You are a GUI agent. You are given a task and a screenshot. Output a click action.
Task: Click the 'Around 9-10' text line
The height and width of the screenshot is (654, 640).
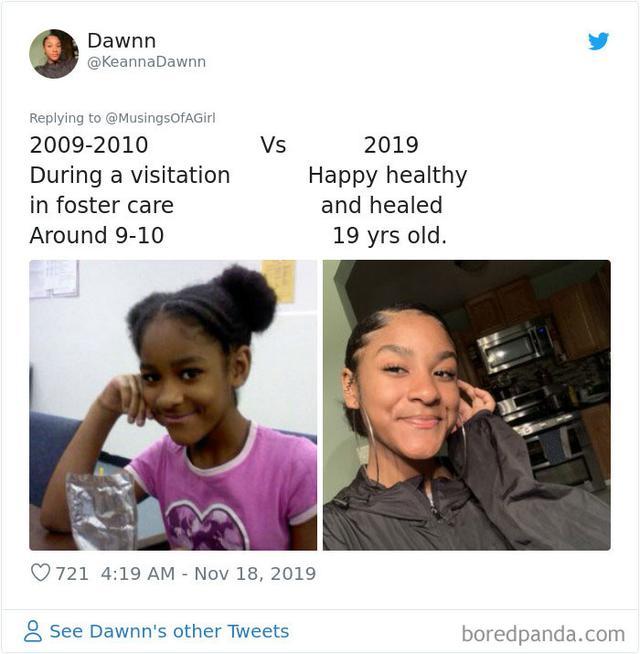click(97, 235)
